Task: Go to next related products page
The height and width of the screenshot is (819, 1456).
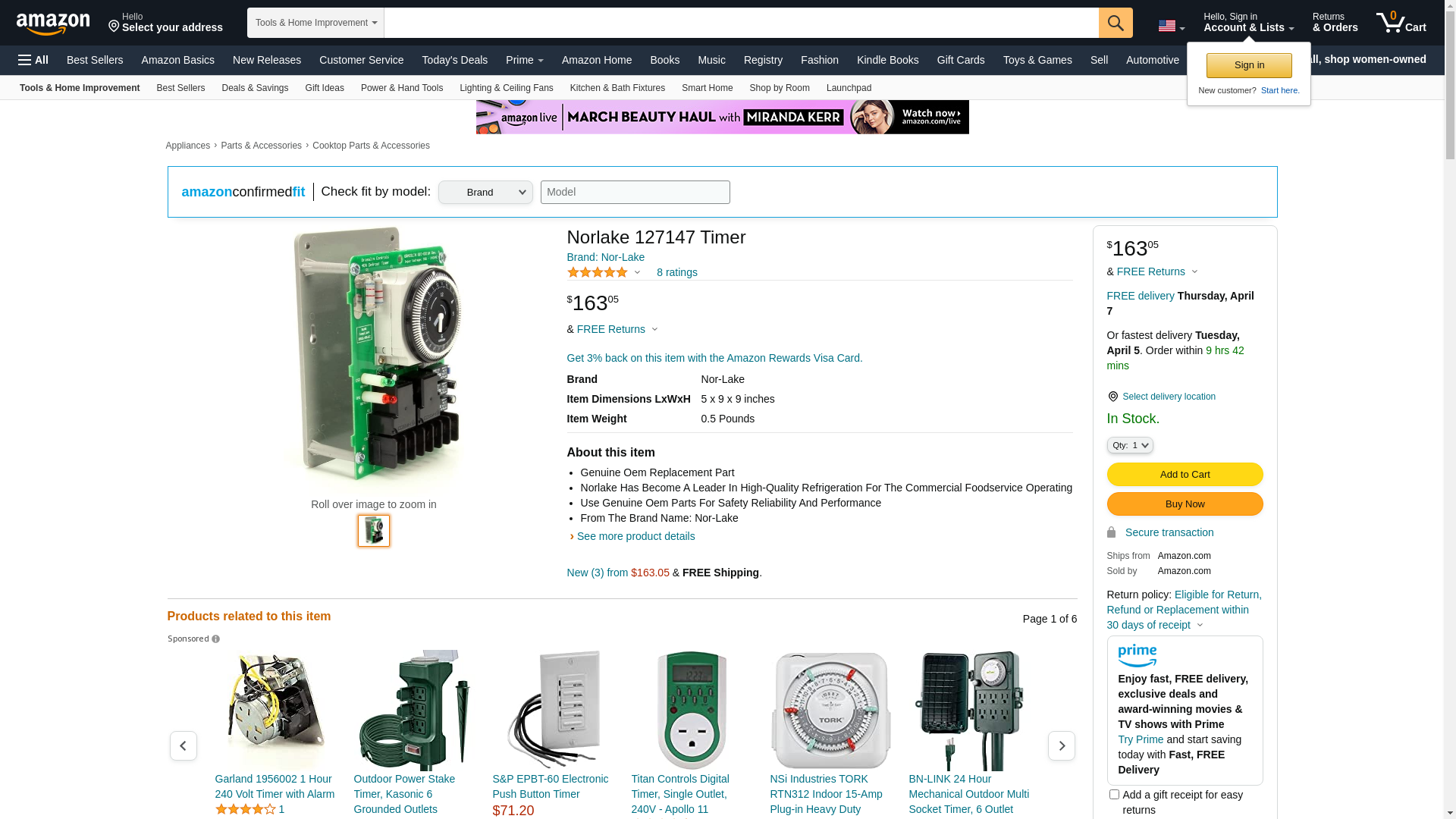Action: coord(1061,746)
